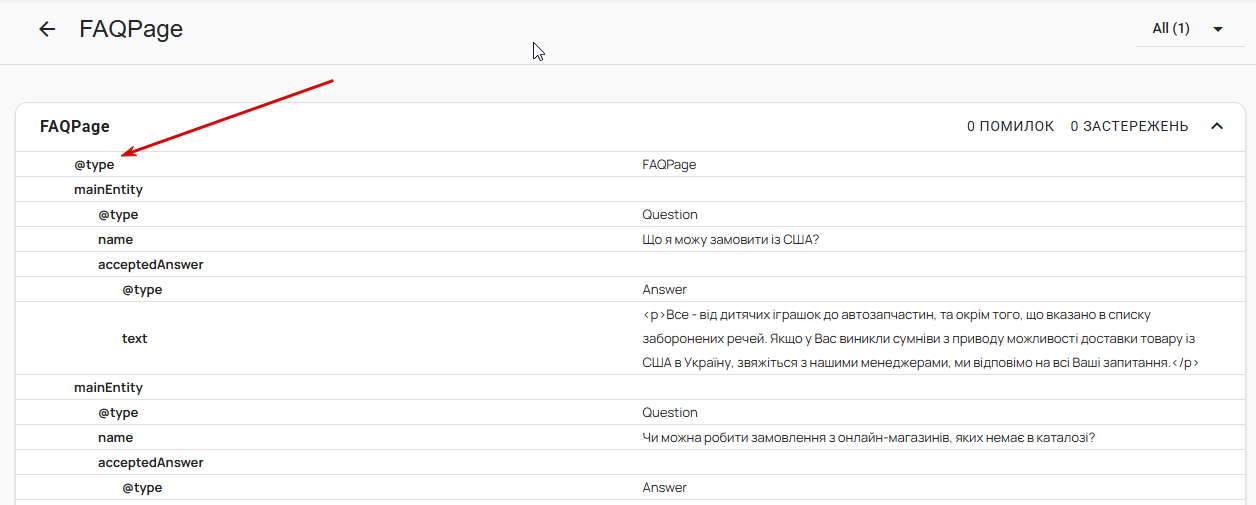
Task: Click the FAQPage page heading at top
Action: click(131, 29)
